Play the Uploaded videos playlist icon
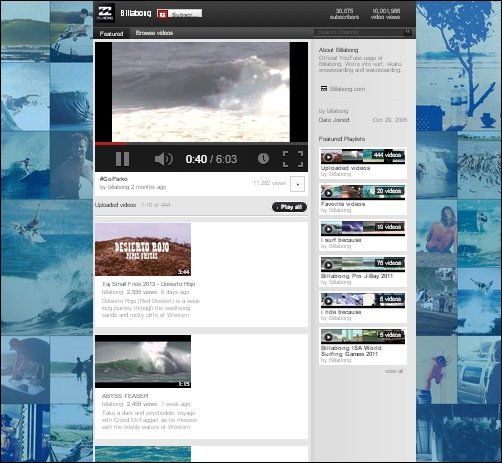Image resolution: width=502 pixels, height=463 pixels. 328,157
